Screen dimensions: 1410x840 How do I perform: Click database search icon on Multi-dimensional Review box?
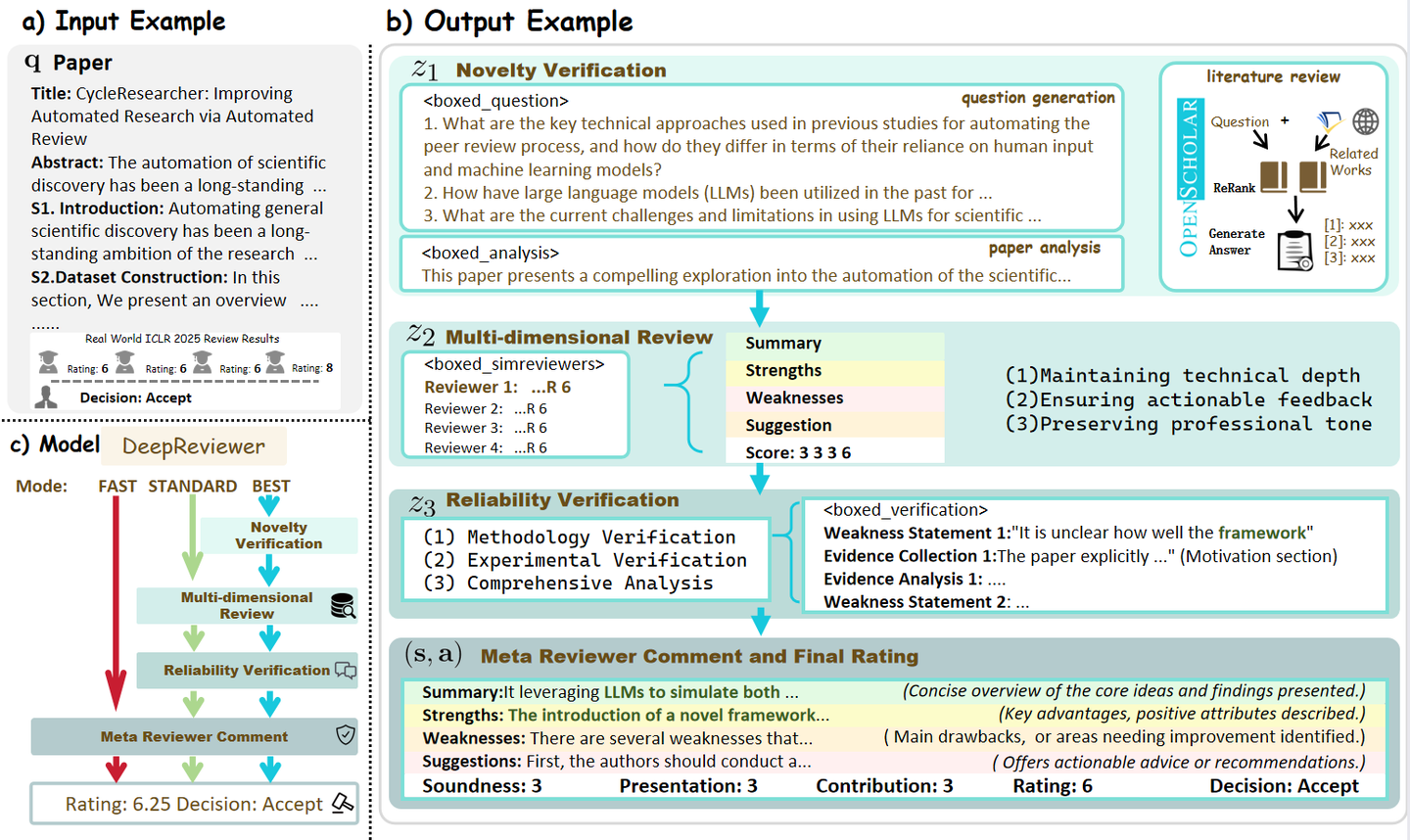click(x=343, y=606)
